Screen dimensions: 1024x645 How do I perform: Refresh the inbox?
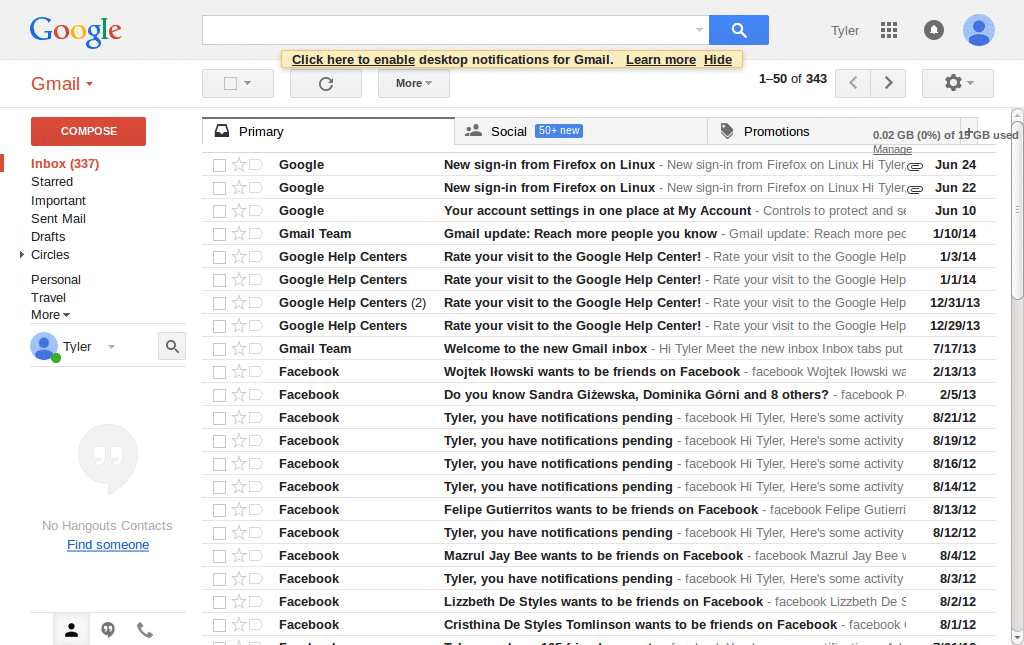point(326,84)
